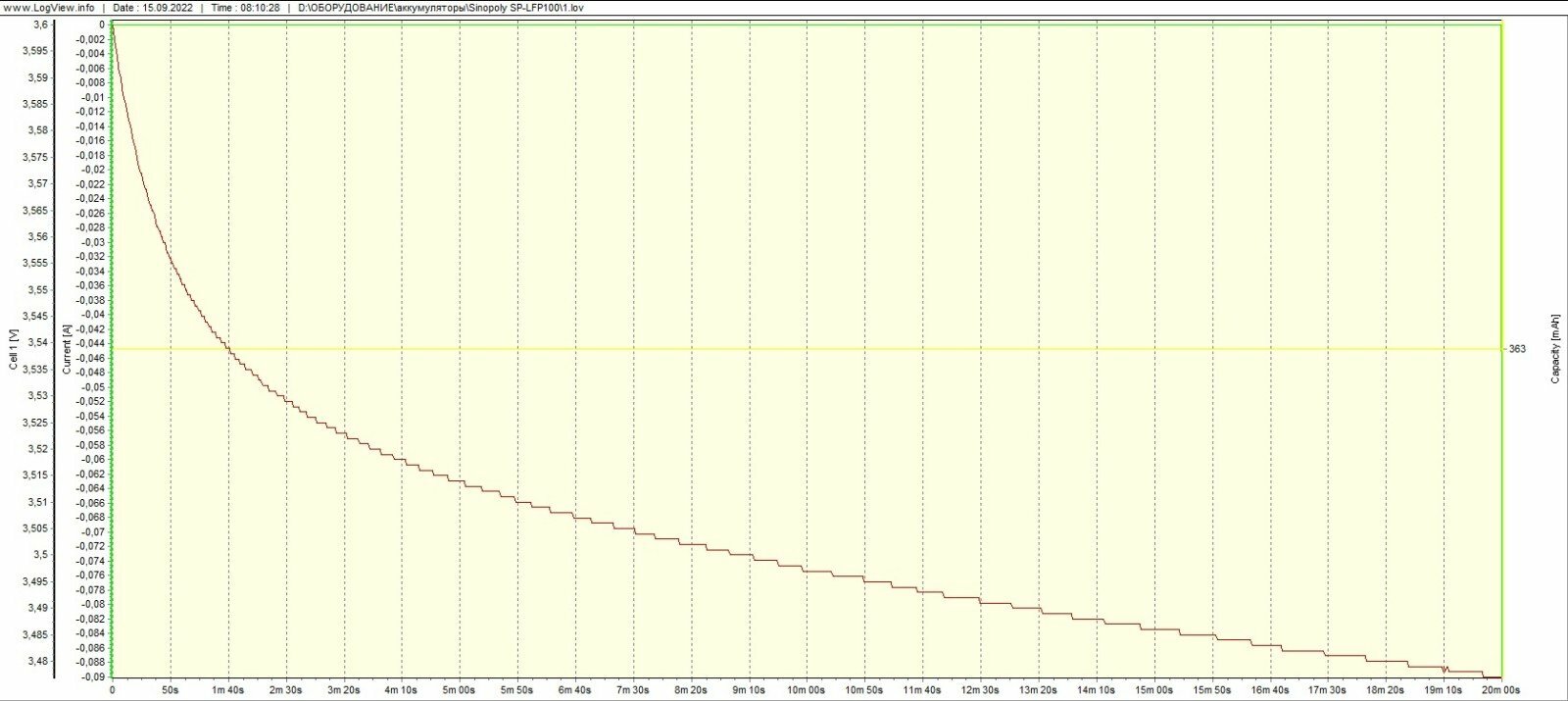
Task: Click the 3,485 voltage tick label
Action: (36, 635)
